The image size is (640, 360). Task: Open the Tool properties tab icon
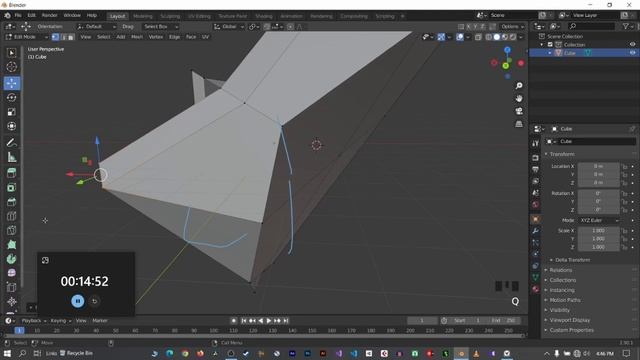point(536,143)
